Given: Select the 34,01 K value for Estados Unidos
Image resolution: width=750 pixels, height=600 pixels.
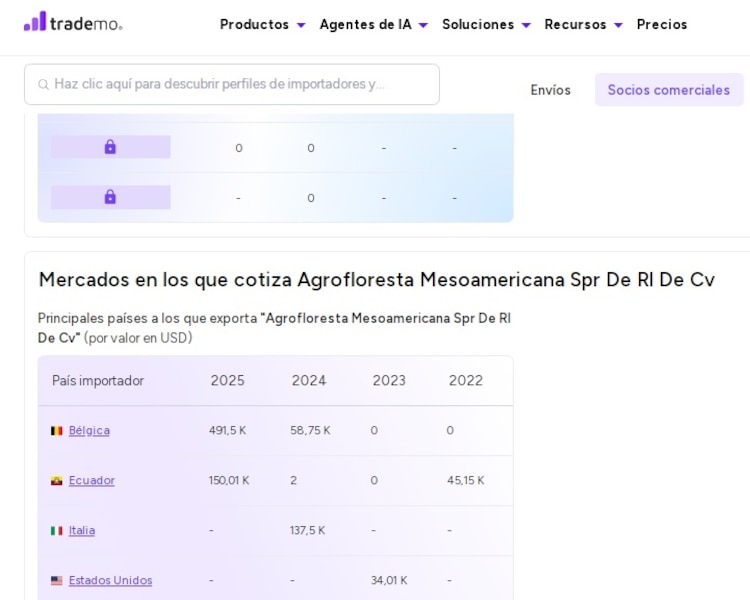Looking at the screenshot, I should pos(389,580).
